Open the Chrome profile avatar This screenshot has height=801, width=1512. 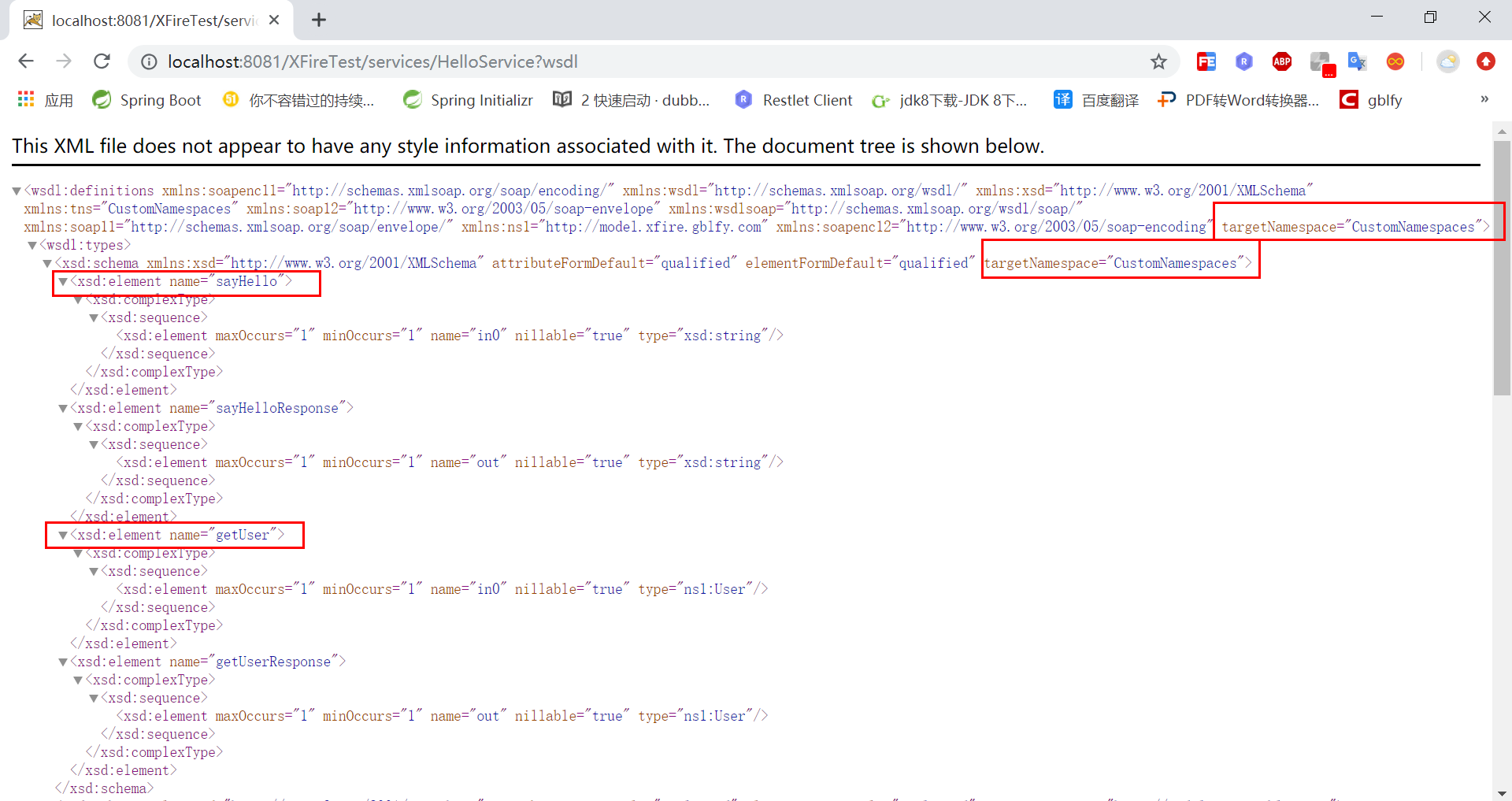tap(1447, 61)
